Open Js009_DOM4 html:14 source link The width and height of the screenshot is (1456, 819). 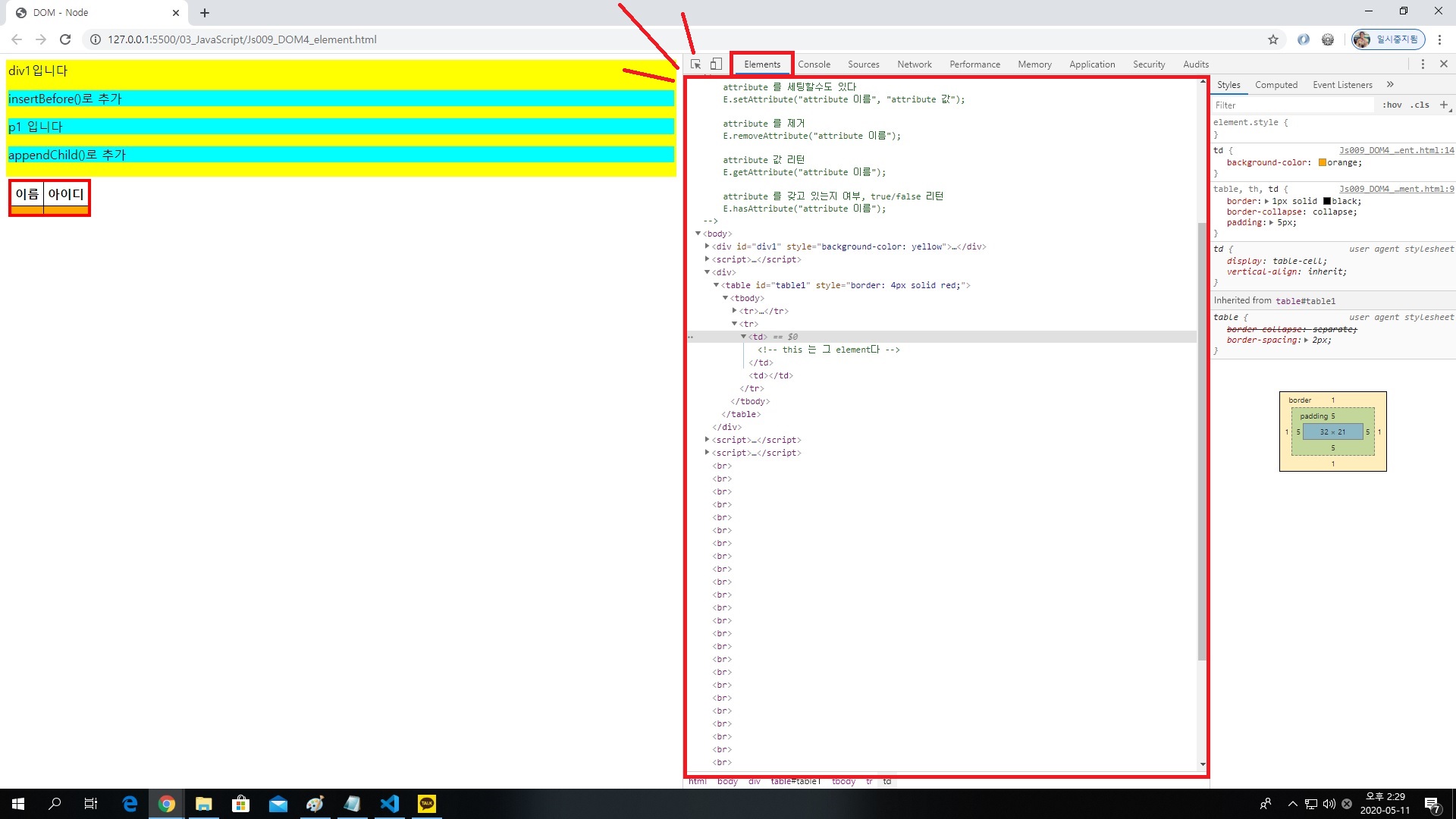point(1396,150)
